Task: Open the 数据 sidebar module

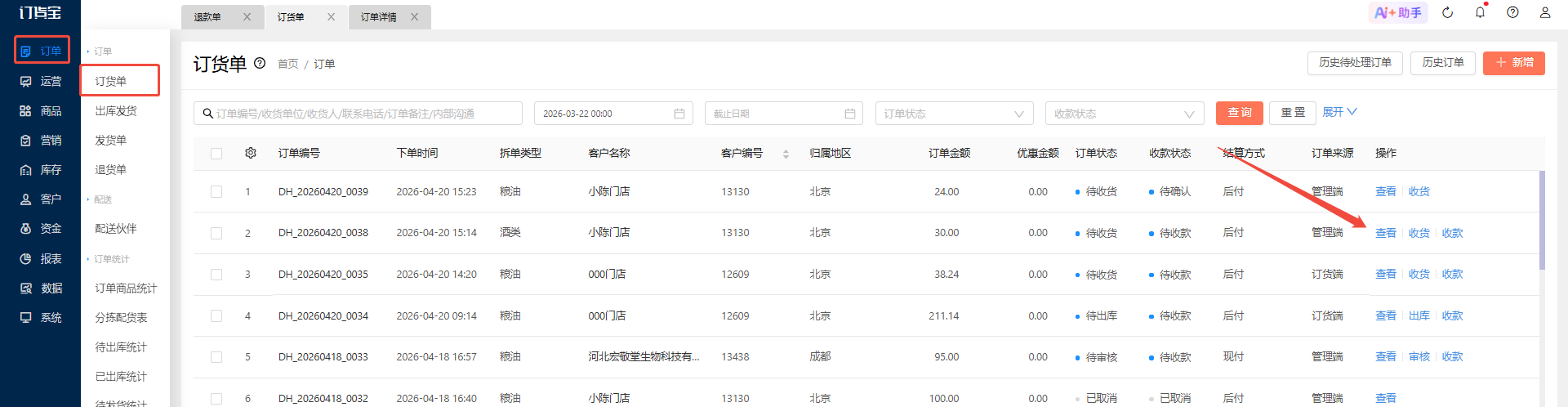Action: point(41,288)
